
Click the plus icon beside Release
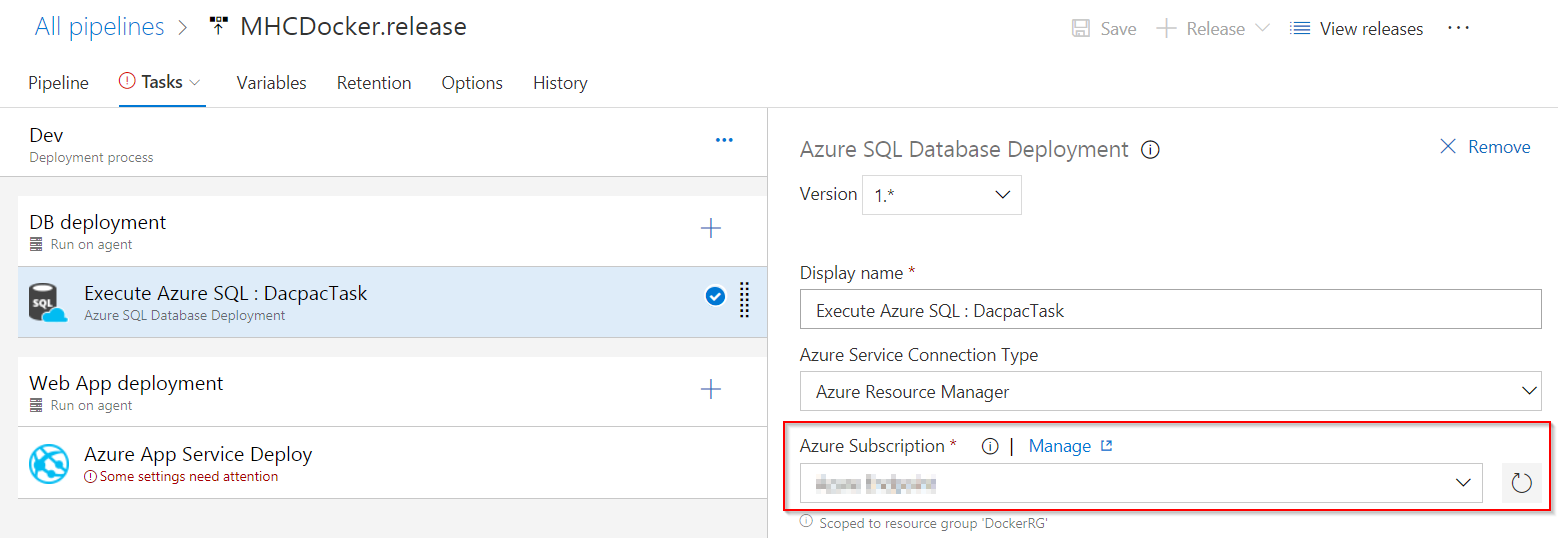pos(1166,29)
